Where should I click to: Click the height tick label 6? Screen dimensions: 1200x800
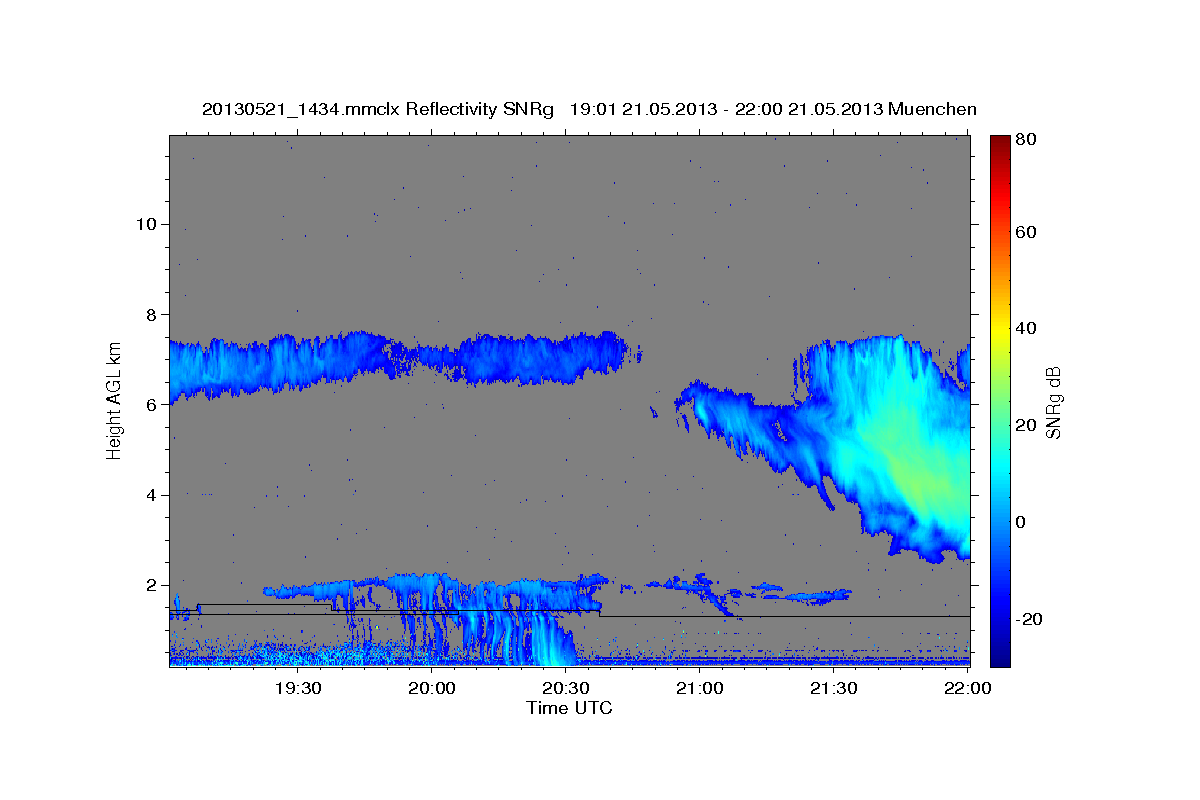click(x=154, y=405)
